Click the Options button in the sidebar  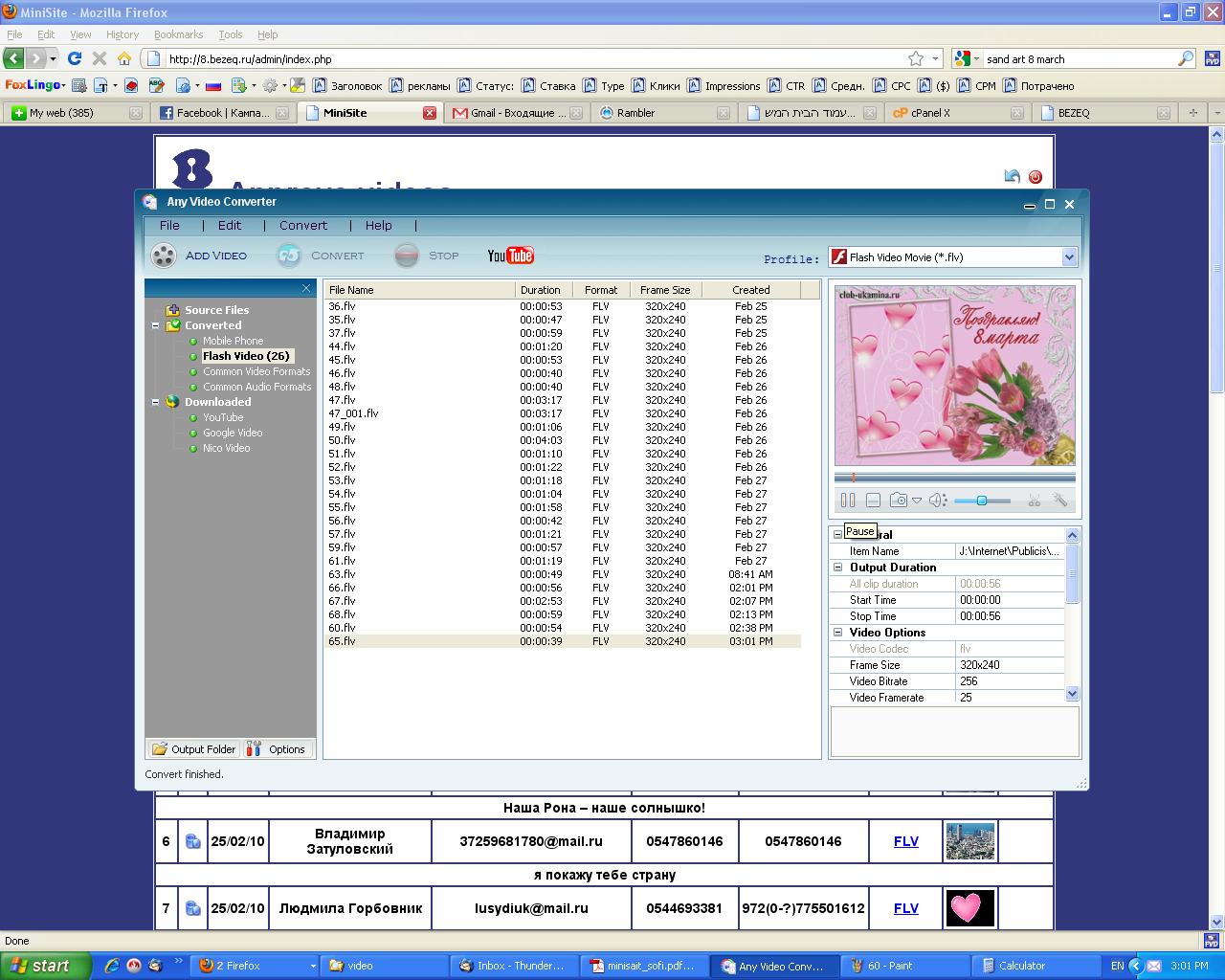277,749
